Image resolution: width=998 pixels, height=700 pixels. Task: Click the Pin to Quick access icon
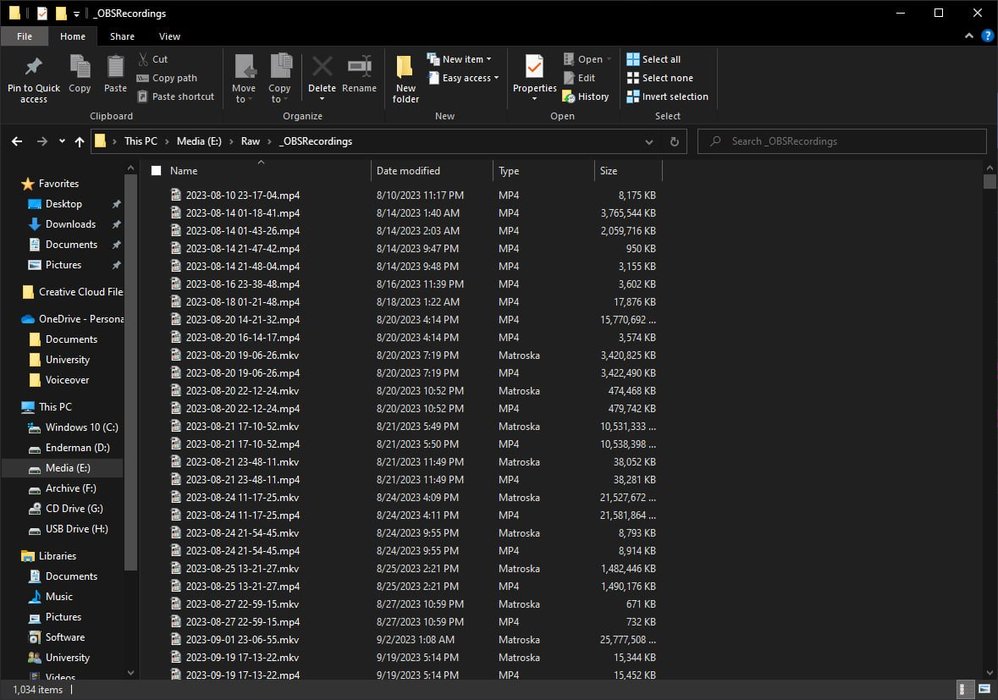(x=33, y=68)
